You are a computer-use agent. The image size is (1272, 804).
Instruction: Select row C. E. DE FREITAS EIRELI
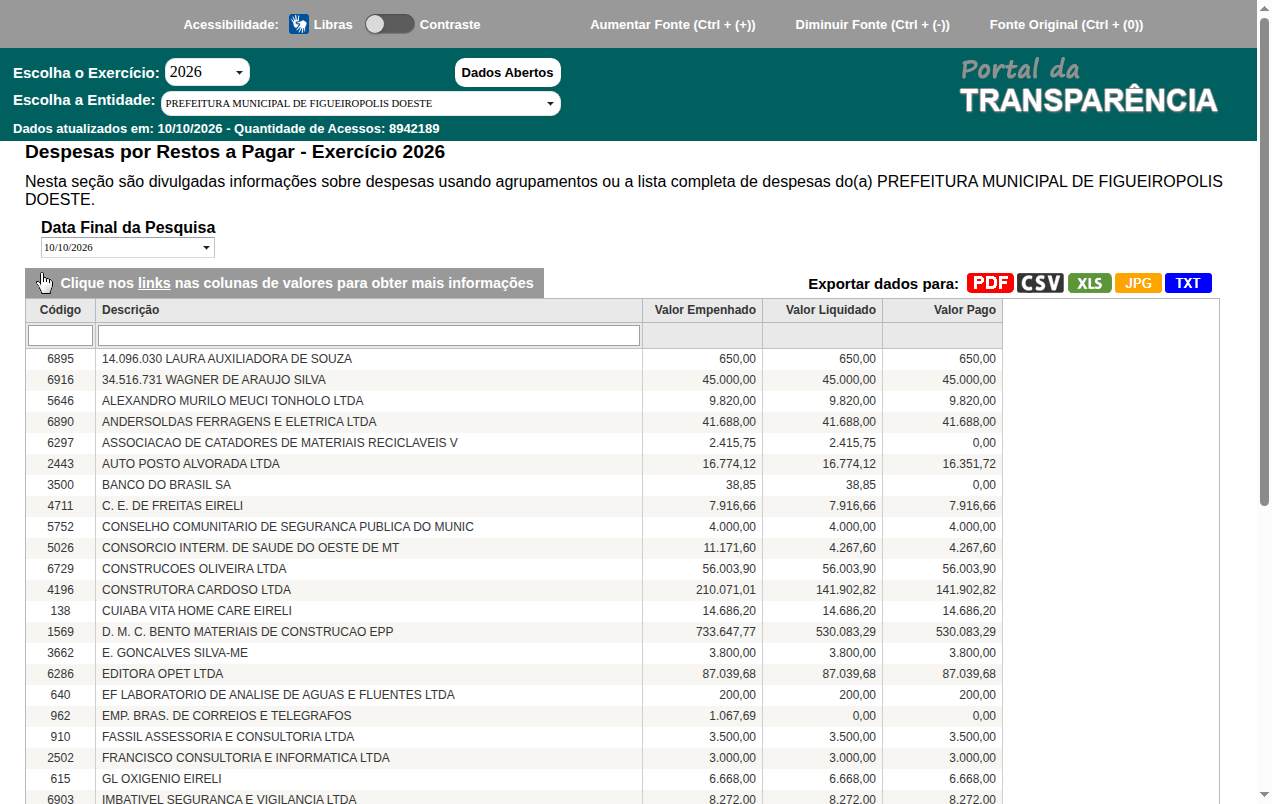514,506
